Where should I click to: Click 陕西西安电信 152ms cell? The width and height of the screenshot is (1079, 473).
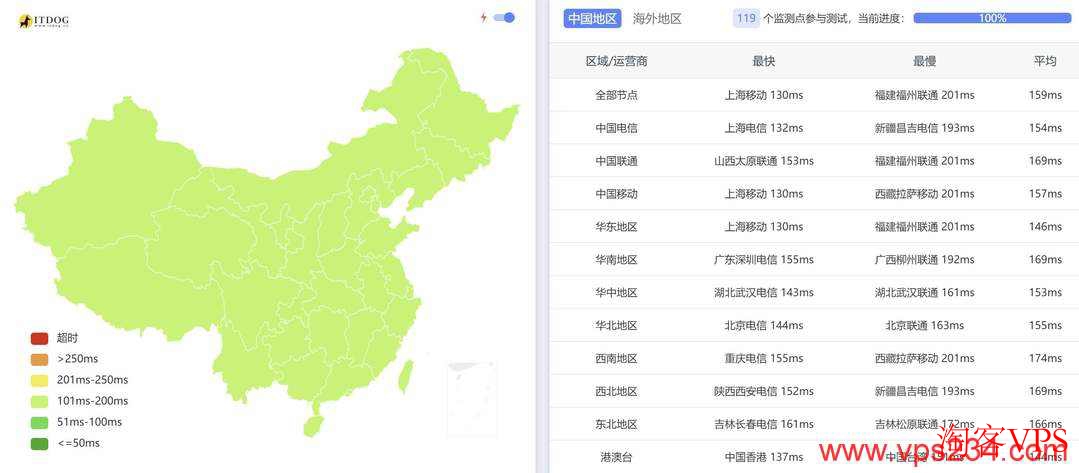[x=764, y=392]
